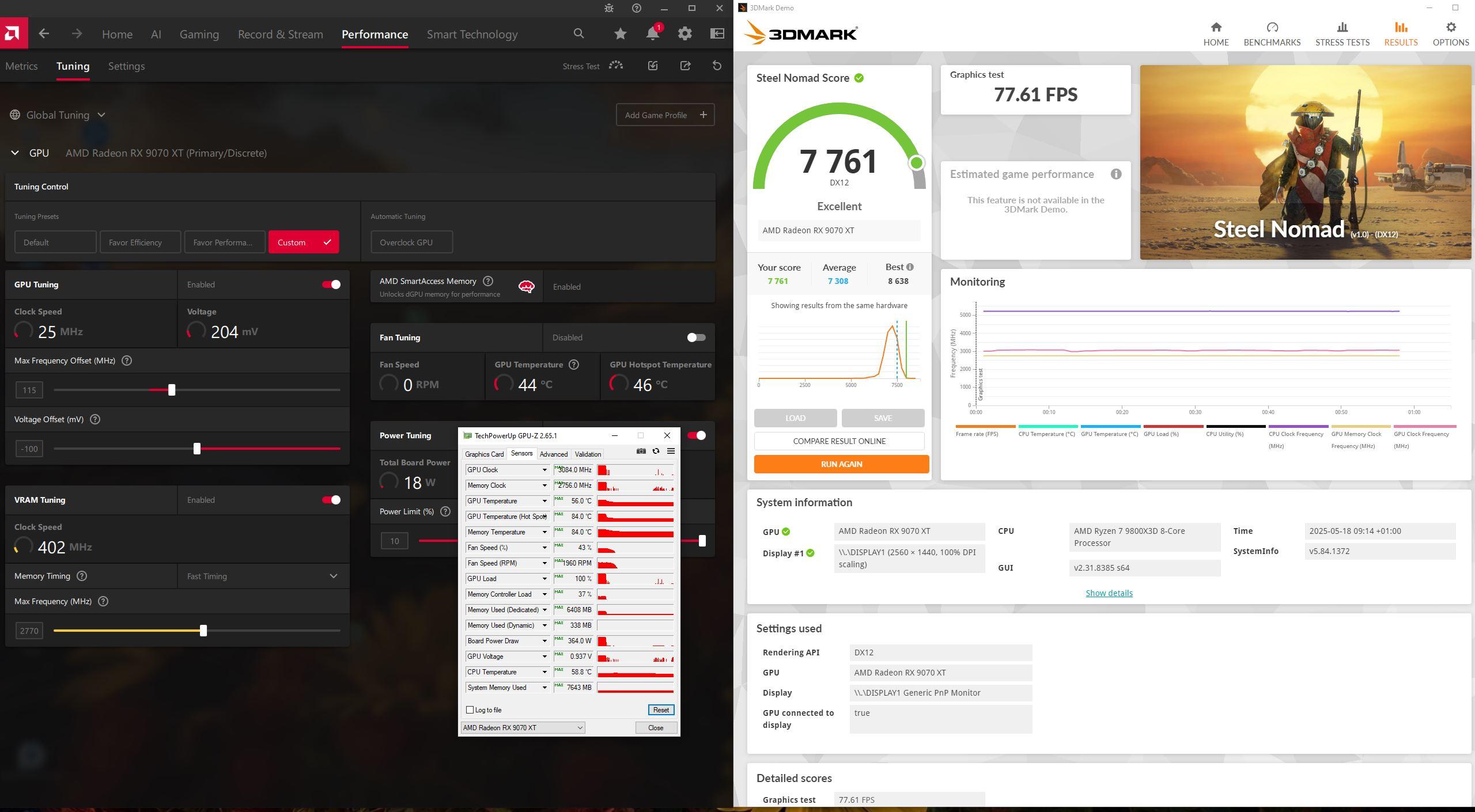Click the reset tuning icon
This screenshot has width=1475, height=812.
pyautogui.click(x=717, y=66)
